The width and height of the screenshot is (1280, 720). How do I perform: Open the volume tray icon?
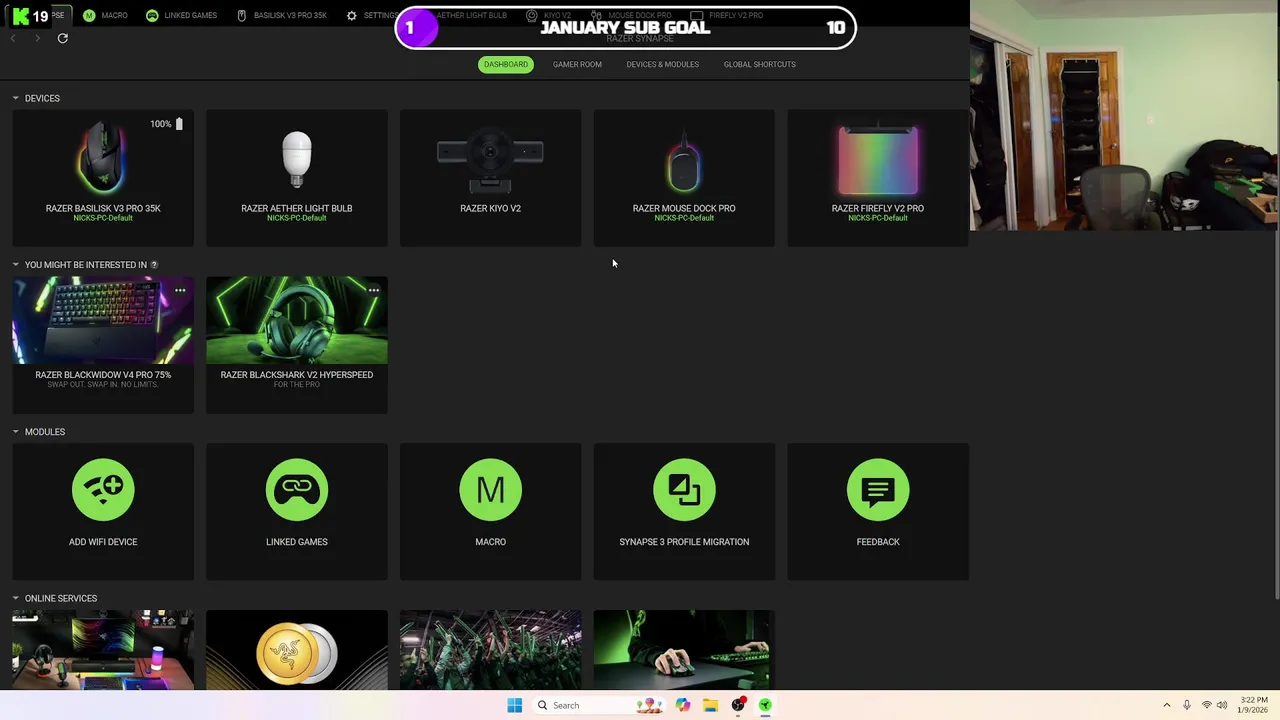[1222, 705]
